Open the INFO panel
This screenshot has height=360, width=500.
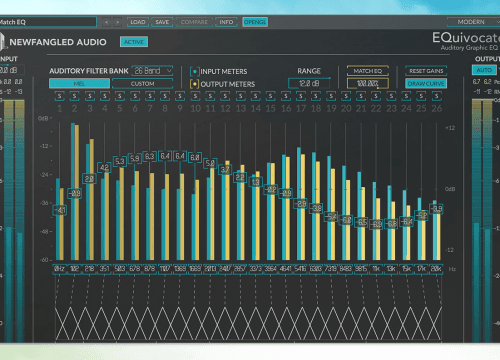(x=226, y=22)
